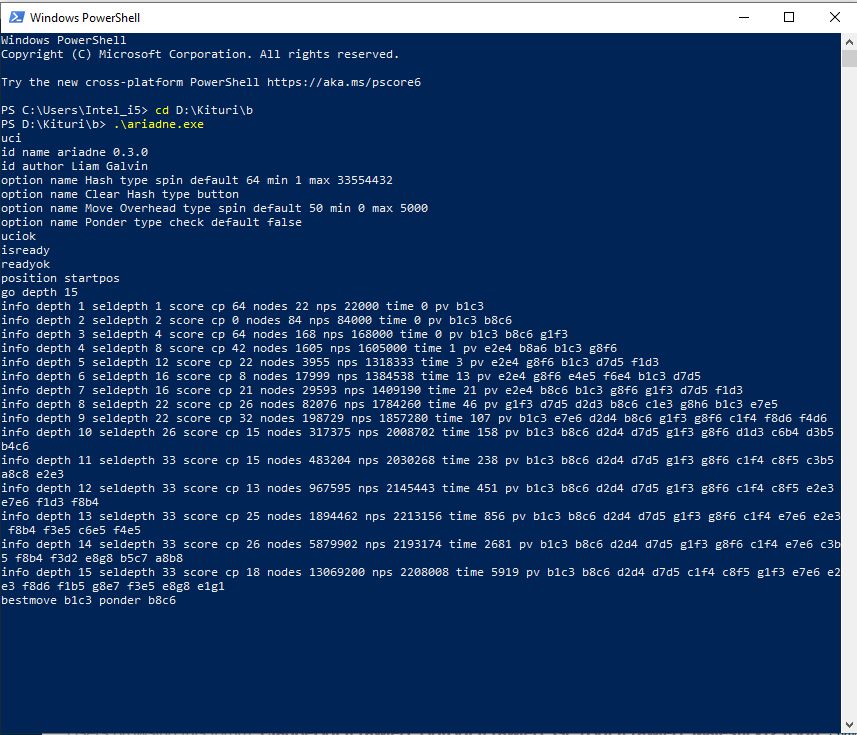Click the 'PS D:\Kituri\b>' prompt

tap(54, 124)
